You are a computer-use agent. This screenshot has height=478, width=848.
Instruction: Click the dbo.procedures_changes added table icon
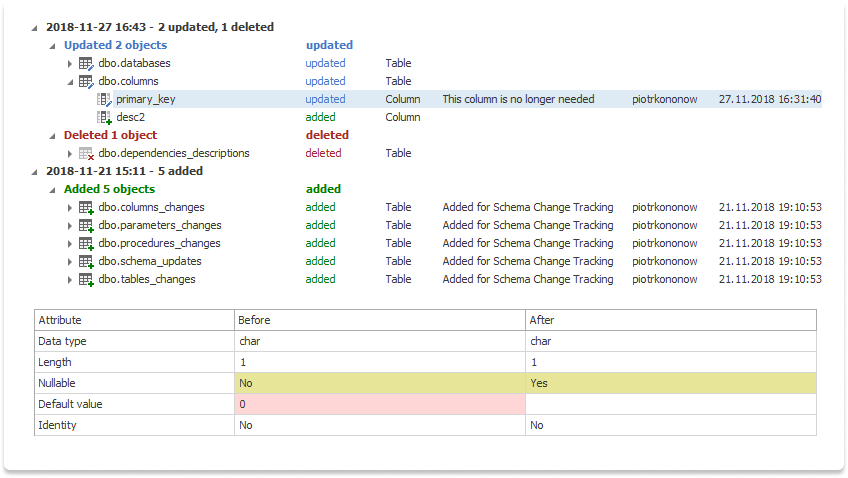[86, 244]
